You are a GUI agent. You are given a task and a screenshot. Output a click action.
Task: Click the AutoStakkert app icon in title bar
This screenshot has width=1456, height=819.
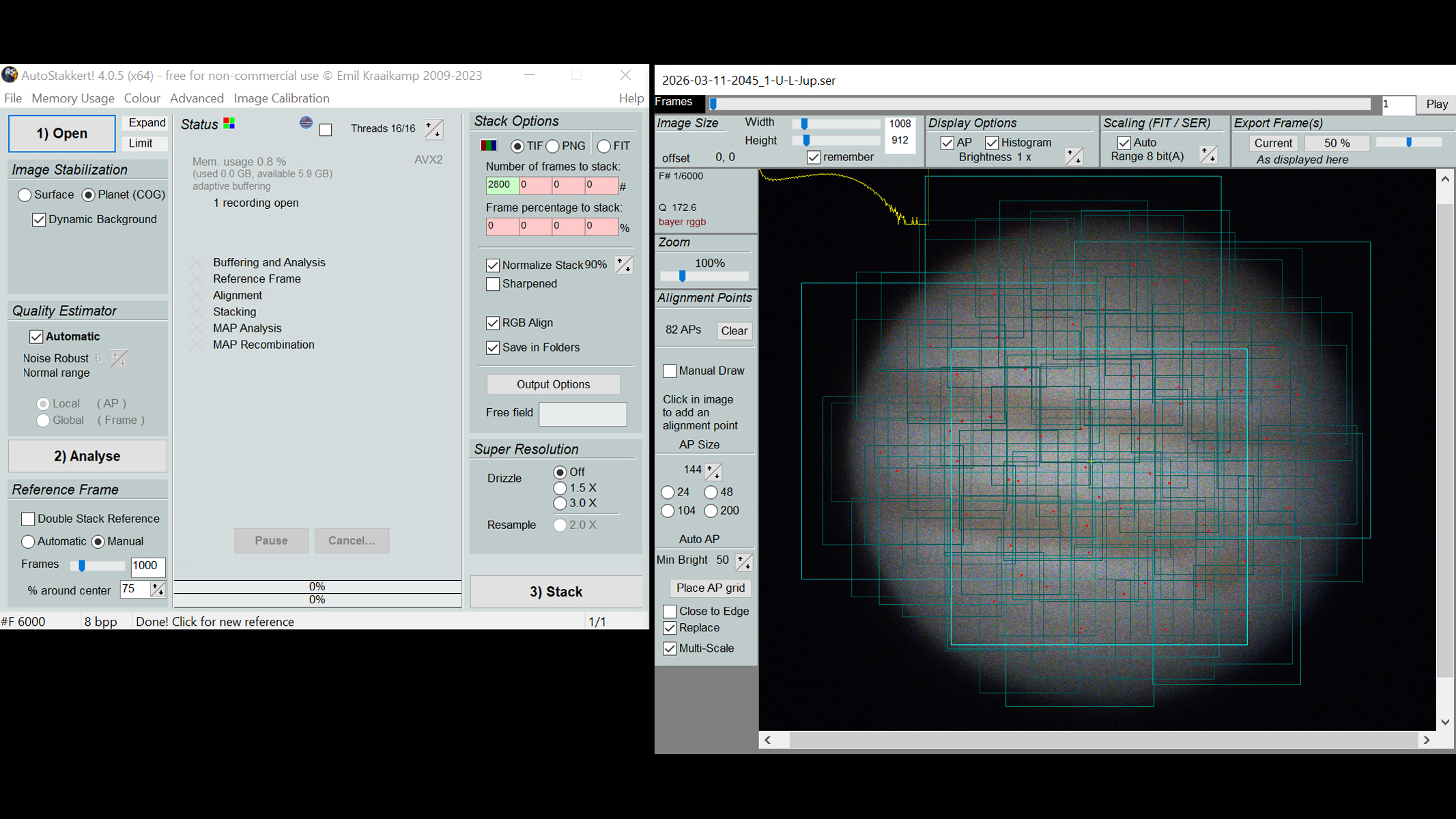(10, 75)
